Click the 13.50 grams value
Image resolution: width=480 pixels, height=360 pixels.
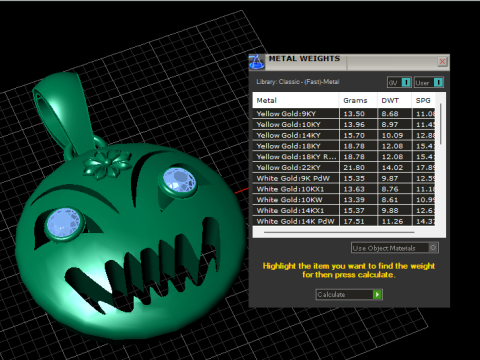pos(354,114)
